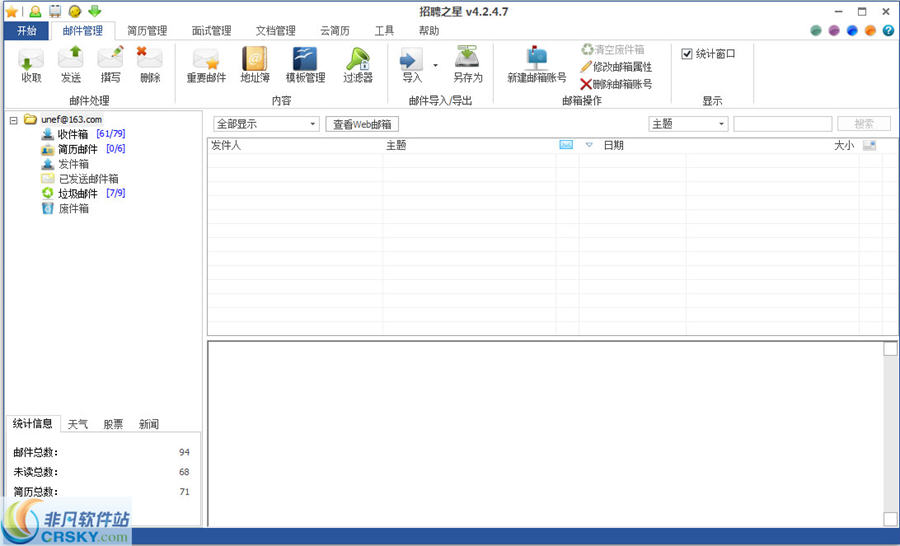Sort by the 发件人 column header
This screenshot has width=900, height=546.
click(x=226, y=146)
